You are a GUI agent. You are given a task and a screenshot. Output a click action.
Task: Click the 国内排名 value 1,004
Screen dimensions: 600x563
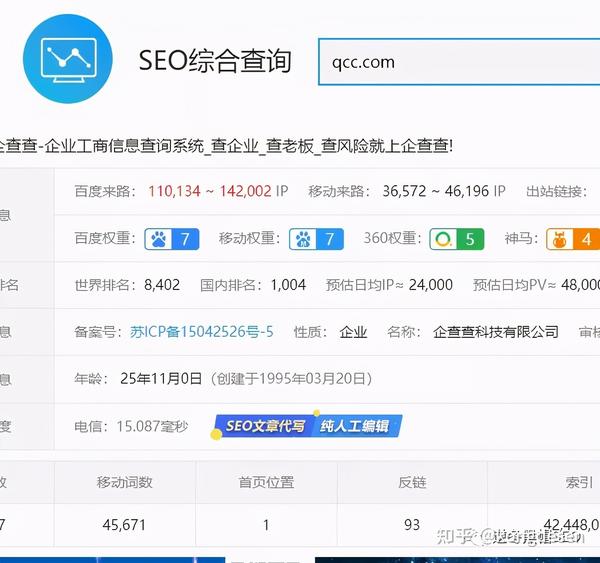(x=288, y=285)
